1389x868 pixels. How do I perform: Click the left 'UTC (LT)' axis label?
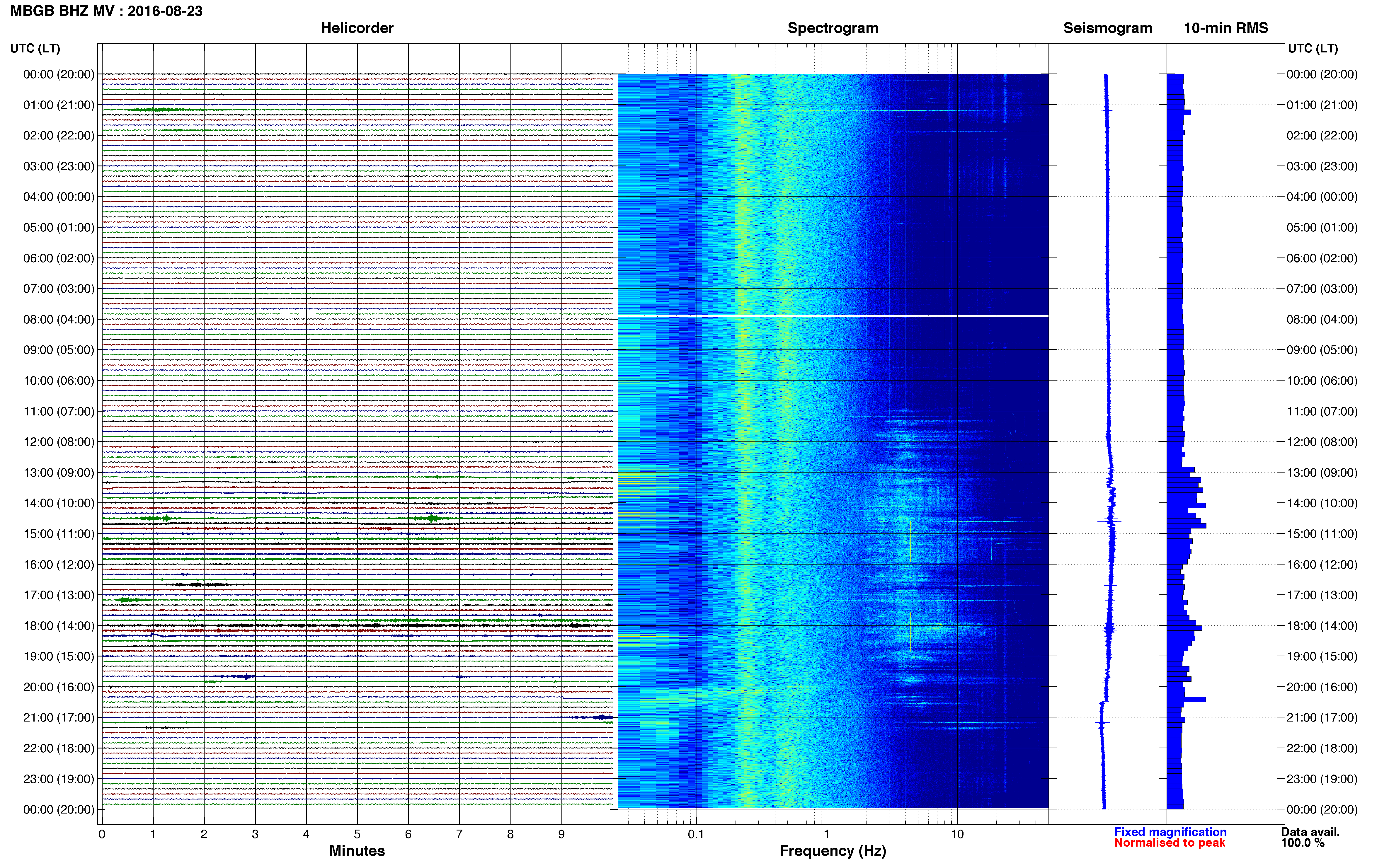pos(35,48)
